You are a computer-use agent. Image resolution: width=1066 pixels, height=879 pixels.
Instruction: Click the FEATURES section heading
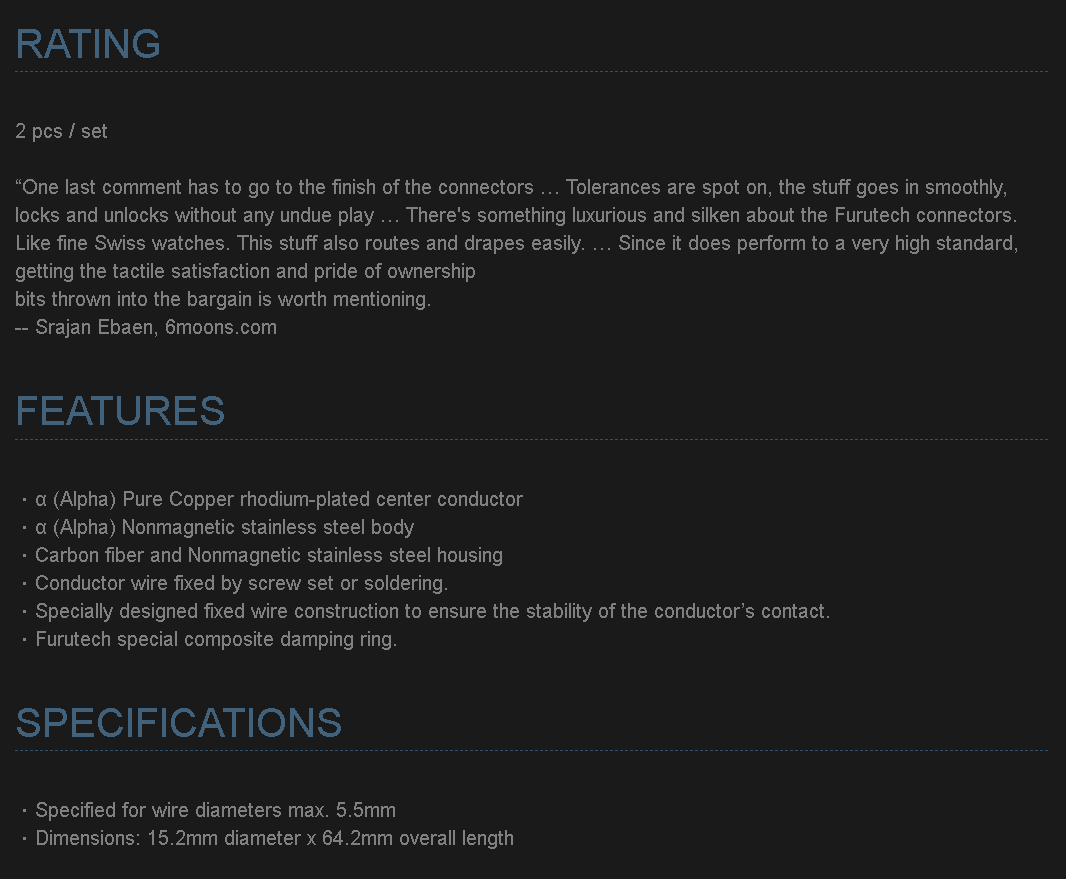point(120,411)
